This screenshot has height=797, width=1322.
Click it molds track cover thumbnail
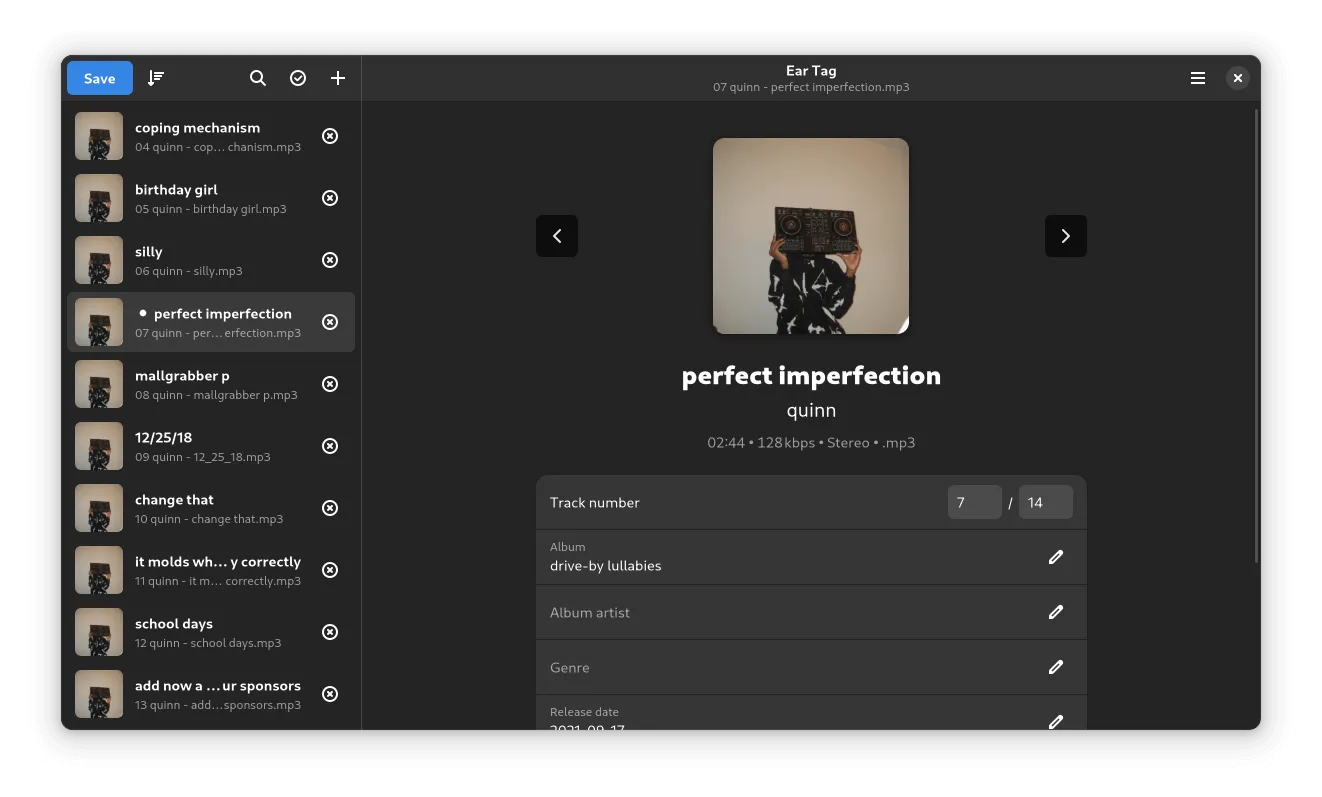tap(99, 570)
